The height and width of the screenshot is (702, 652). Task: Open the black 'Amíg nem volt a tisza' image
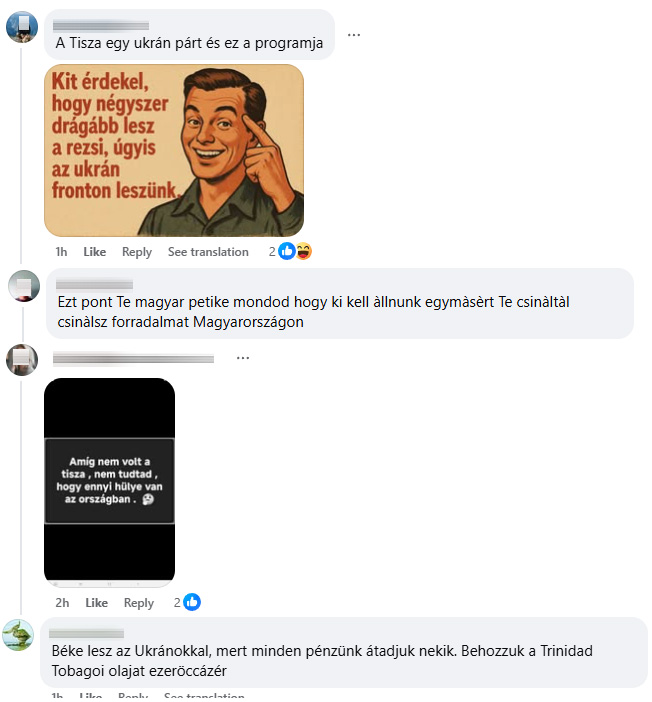(110, 483)
